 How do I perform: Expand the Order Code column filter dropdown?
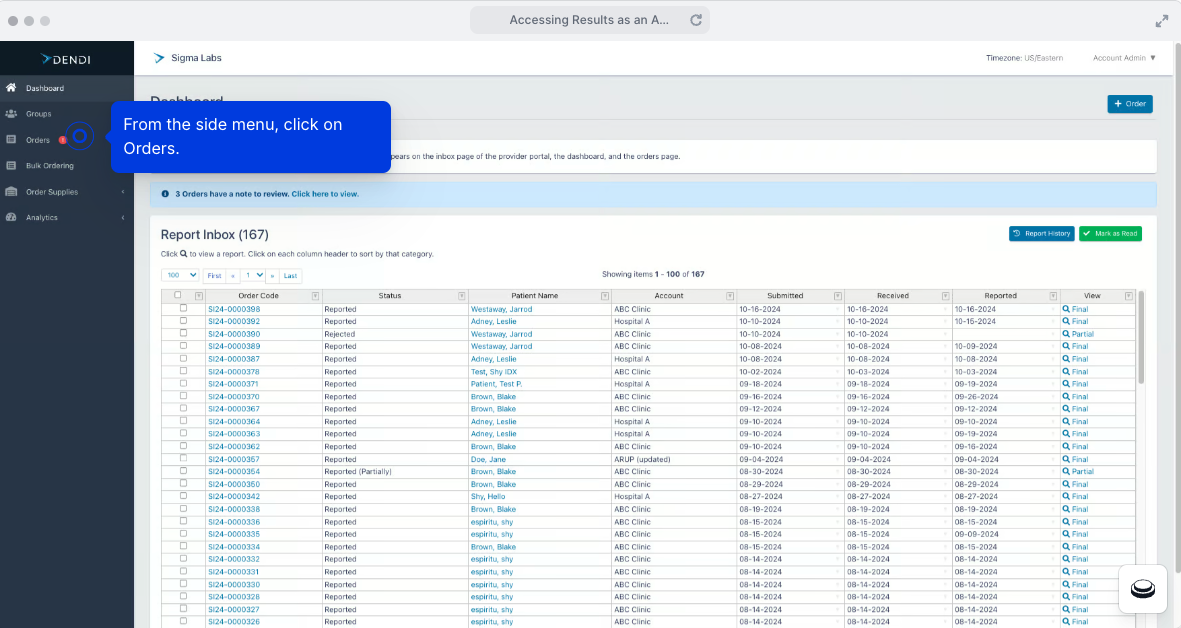317,295
